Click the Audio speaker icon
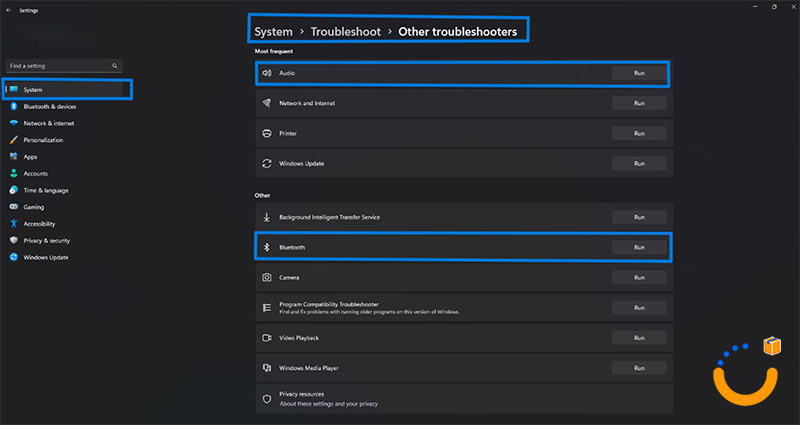Viewport: 800px width, 425px height. [267, 73]
